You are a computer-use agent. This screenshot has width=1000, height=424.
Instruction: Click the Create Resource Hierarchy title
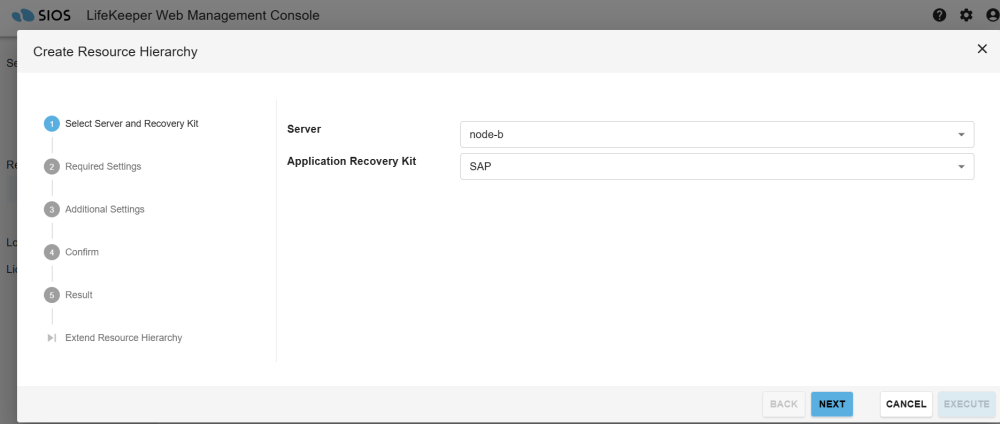tap(115, 52)
